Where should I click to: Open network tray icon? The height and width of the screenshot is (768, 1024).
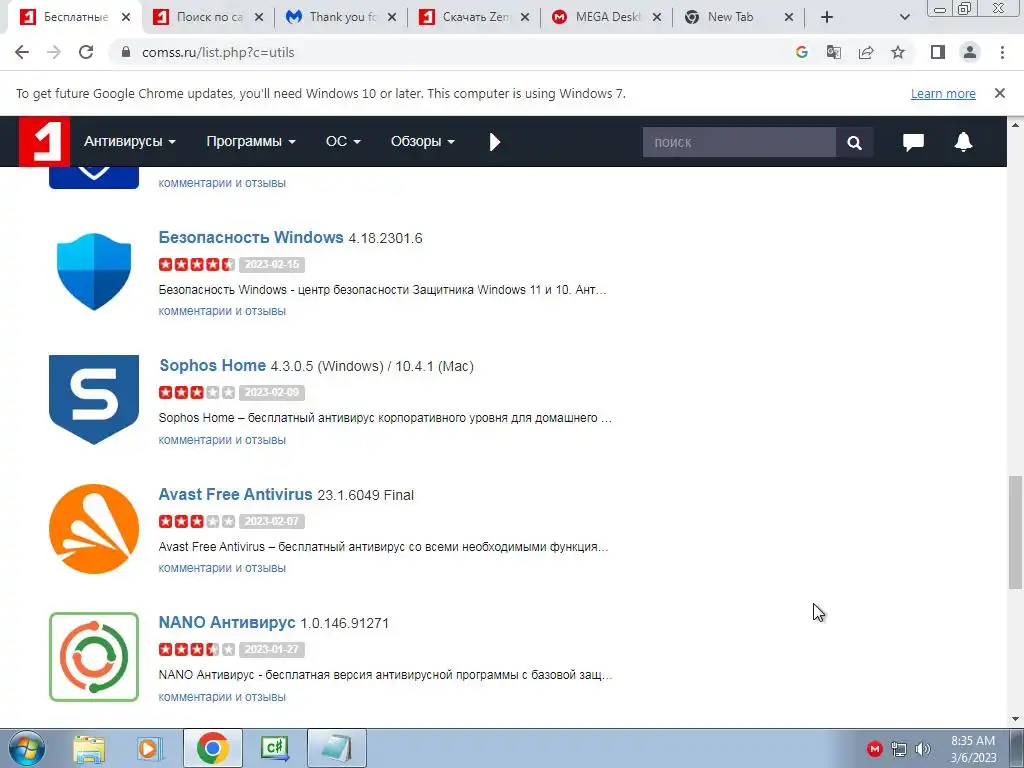coord(899,749)
